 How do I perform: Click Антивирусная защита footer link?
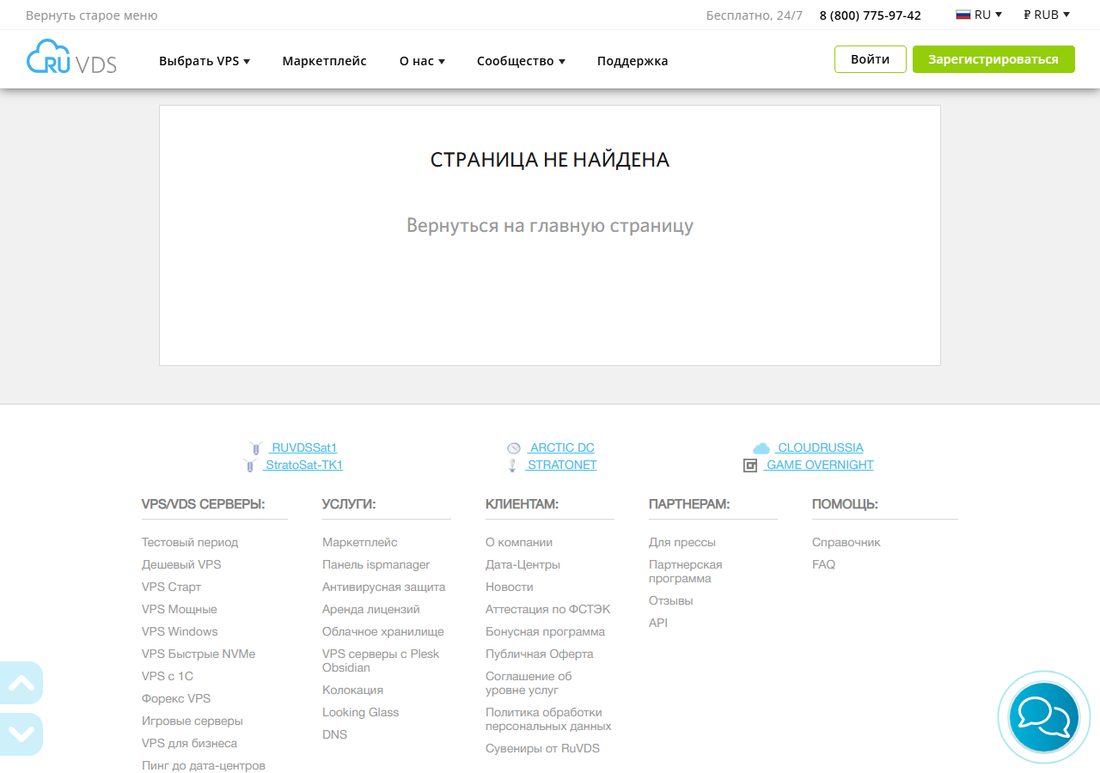[383, 587]
